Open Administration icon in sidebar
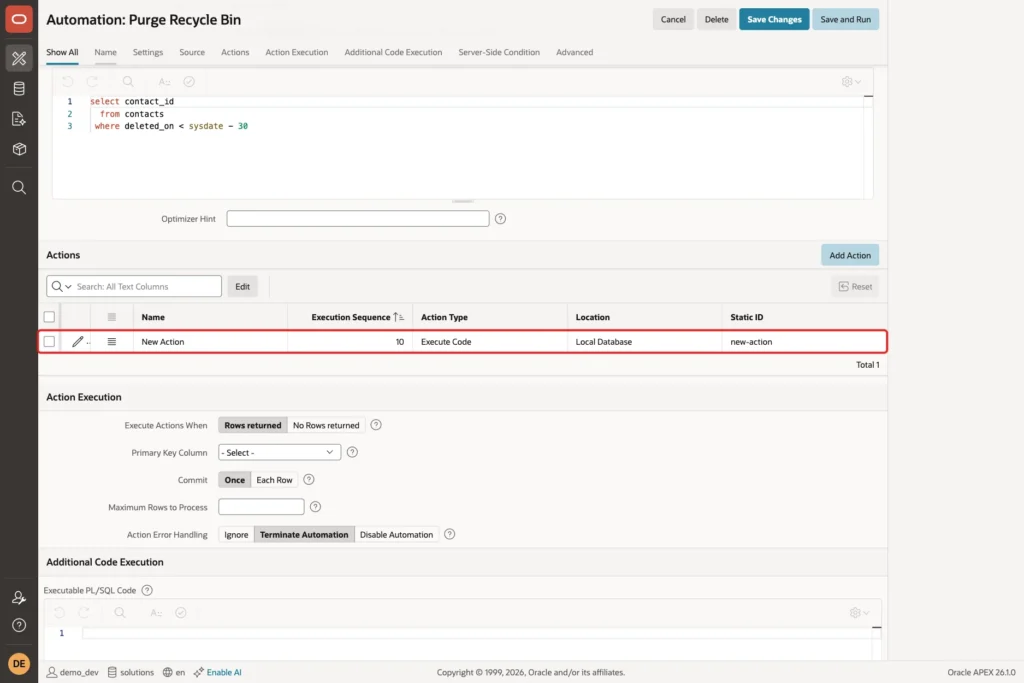Screen dimensions: 1024x683 (x=19, y=597)
